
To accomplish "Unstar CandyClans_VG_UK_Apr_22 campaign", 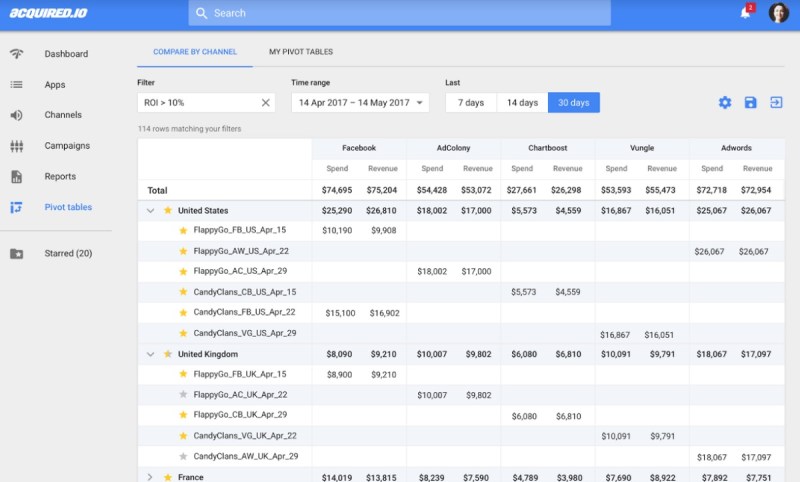I will click(183, 436).
